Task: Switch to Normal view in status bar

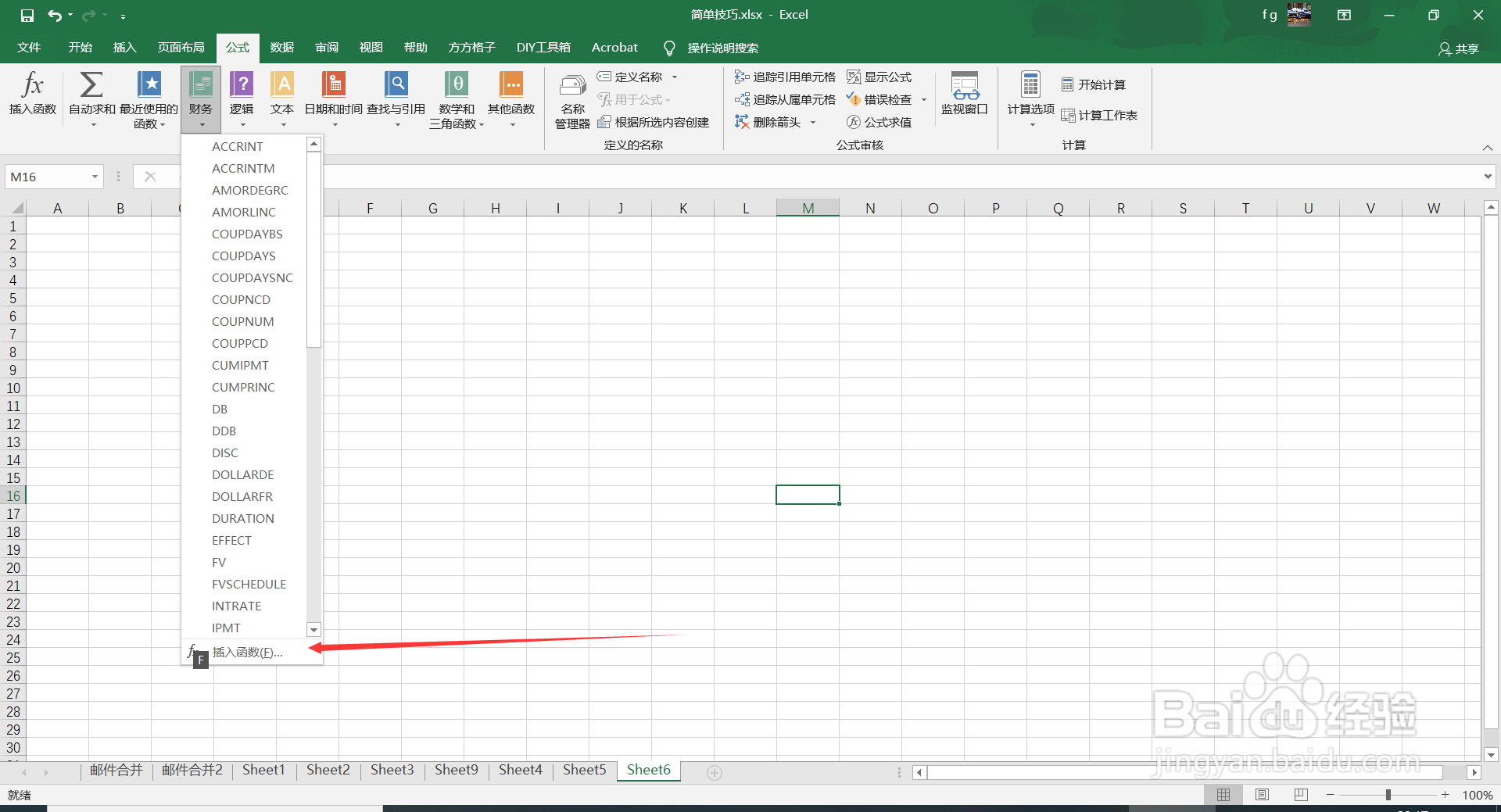Action: (1223, 795)
